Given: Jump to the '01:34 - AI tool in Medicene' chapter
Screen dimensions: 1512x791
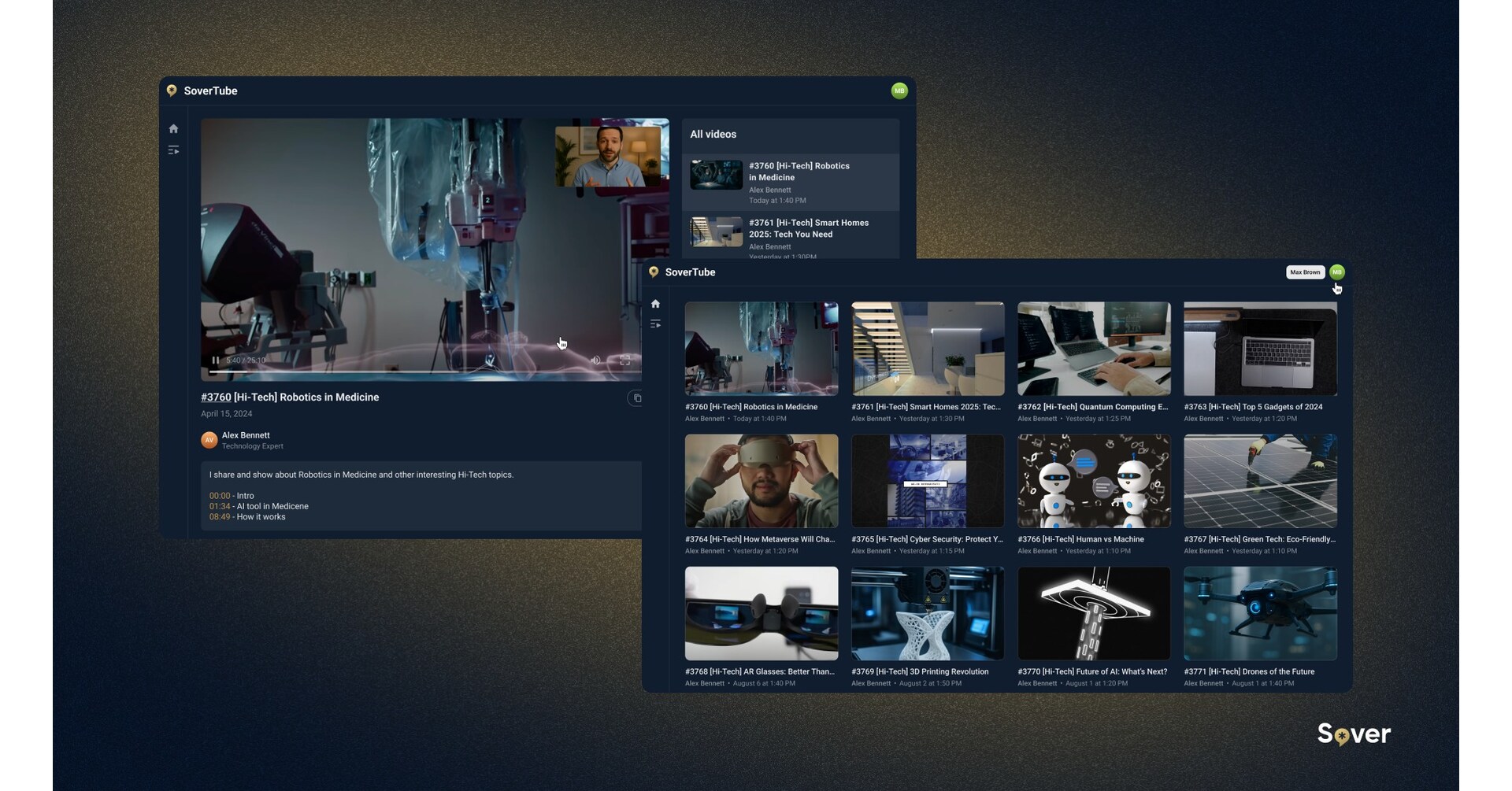Looking at the screenshot, I should click(x=218, y=506).
